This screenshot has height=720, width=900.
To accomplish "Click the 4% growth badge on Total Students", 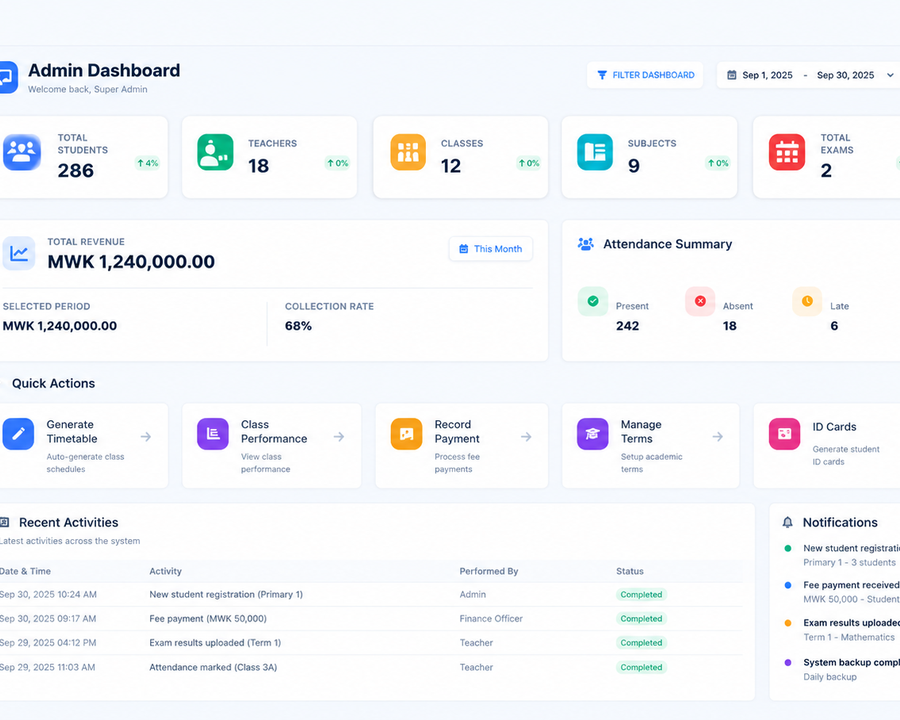I will pyautogui.click(x=148, y=163).
